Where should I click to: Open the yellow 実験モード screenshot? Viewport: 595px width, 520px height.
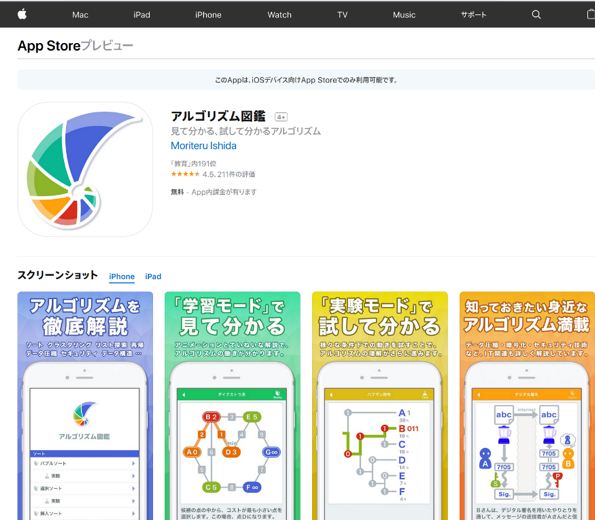(380, 406)
